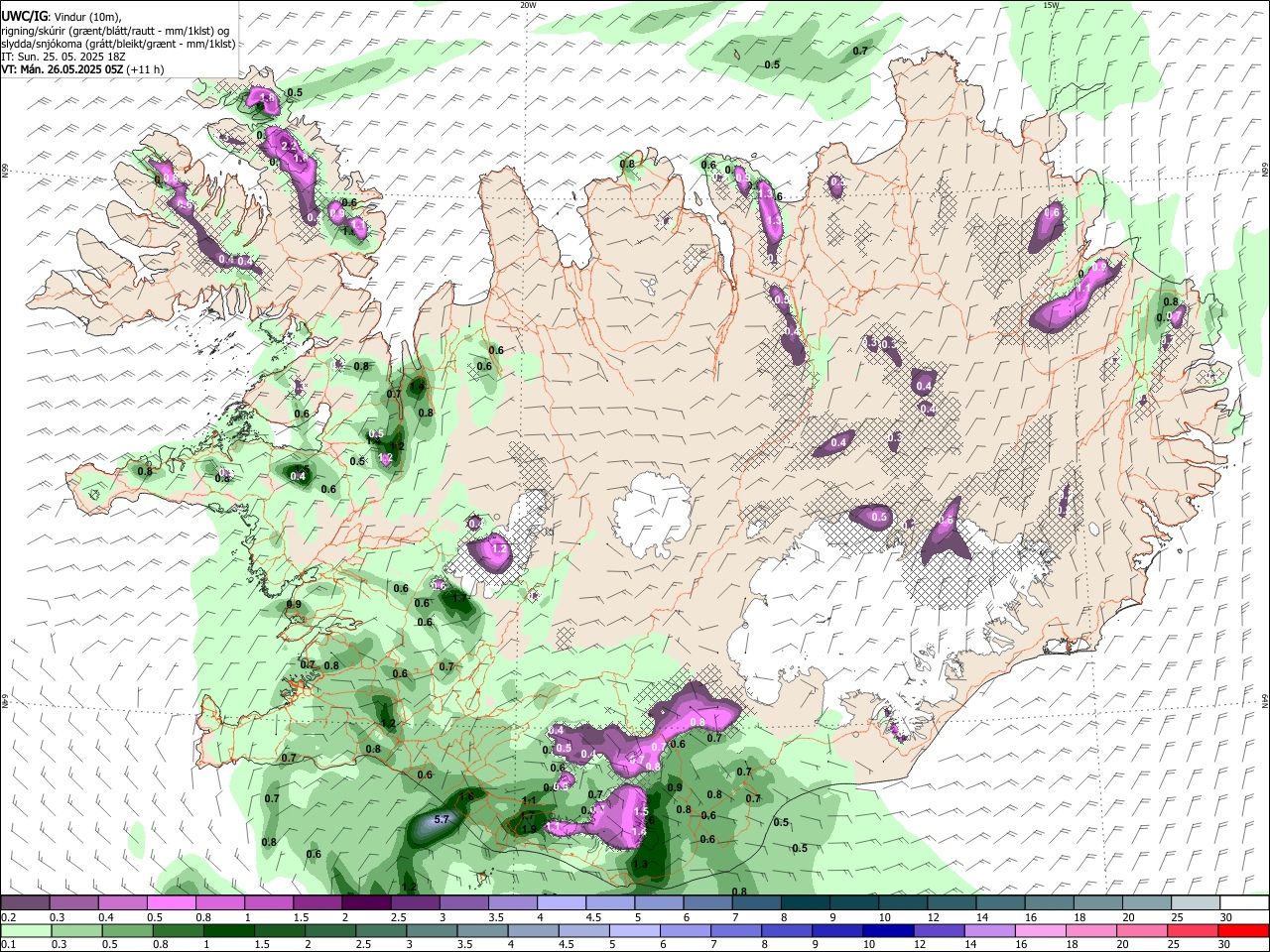Click the 2.2 snowfall value on the map

289,146
